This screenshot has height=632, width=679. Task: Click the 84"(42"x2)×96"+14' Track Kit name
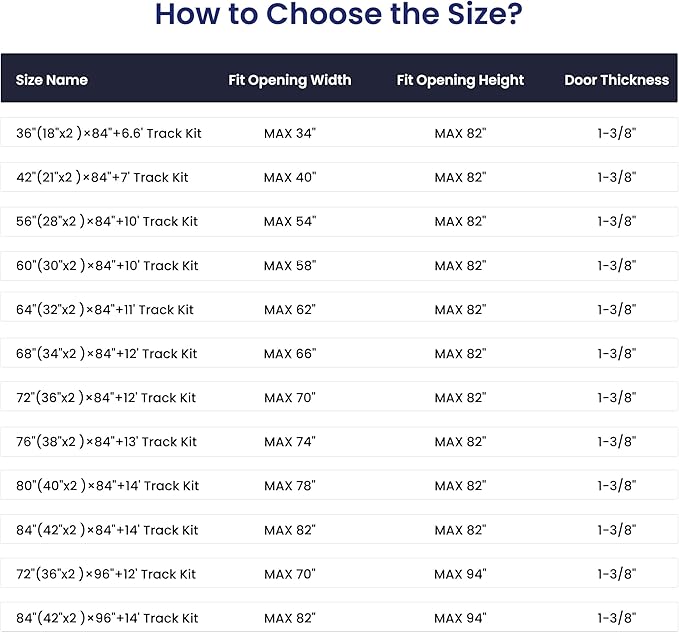coord(107,618)
